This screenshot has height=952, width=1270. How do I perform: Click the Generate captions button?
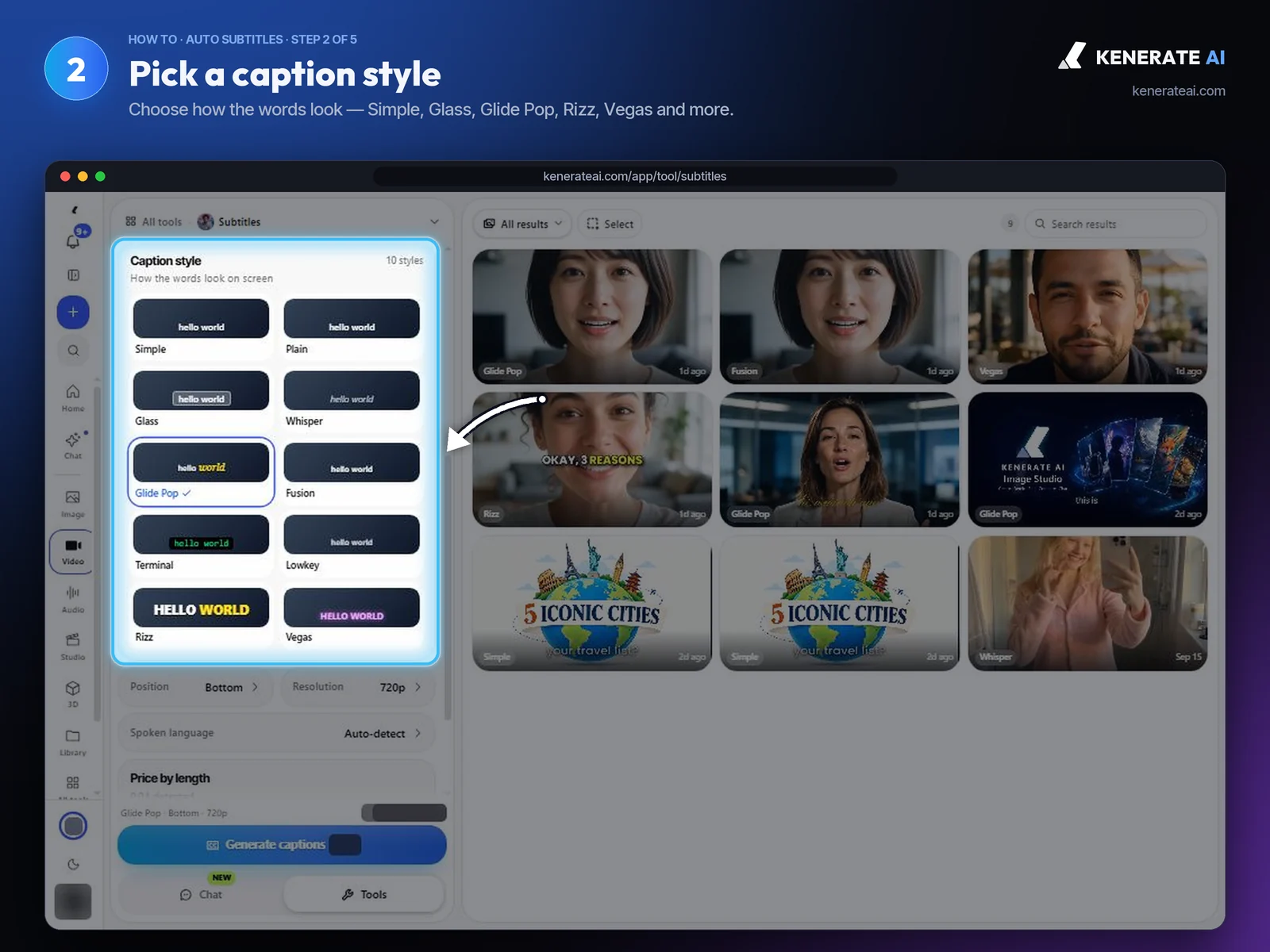(x=282, y=845)
